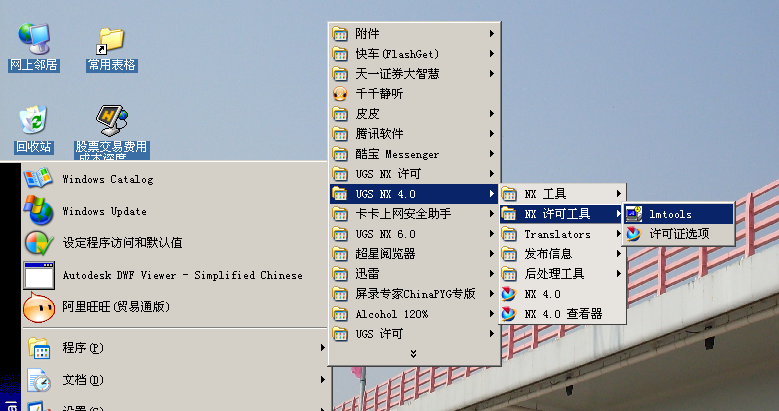This screenshot has height=411, width=779.
Task: Click the 迅雷 folder icon
Action: pyautogui.click(x=340, y=274)
